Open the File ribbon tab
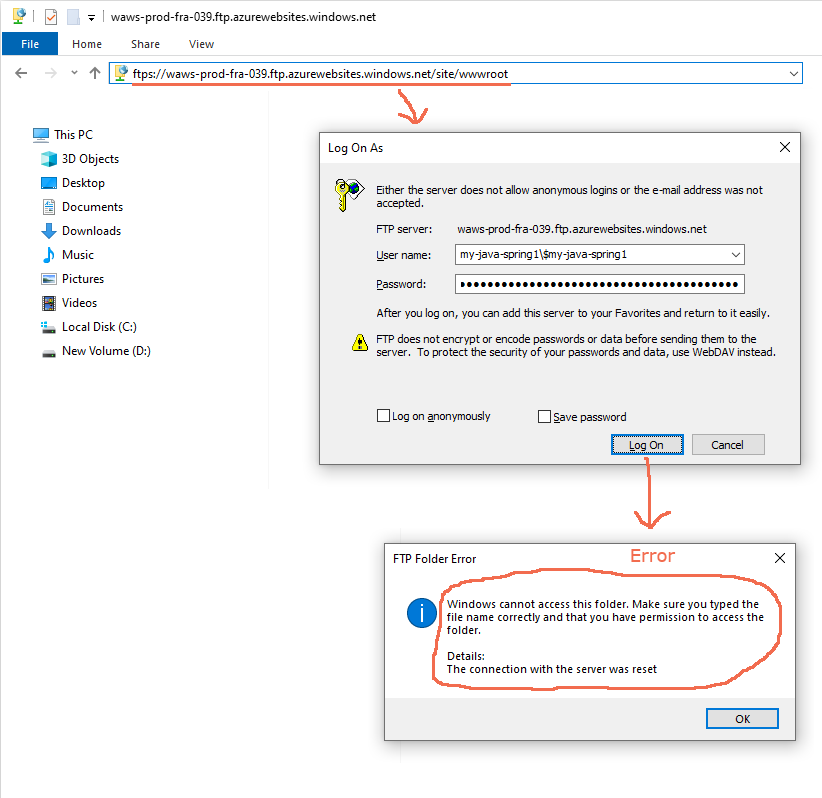Screen dimensions: 822x798 pos(30,44)
